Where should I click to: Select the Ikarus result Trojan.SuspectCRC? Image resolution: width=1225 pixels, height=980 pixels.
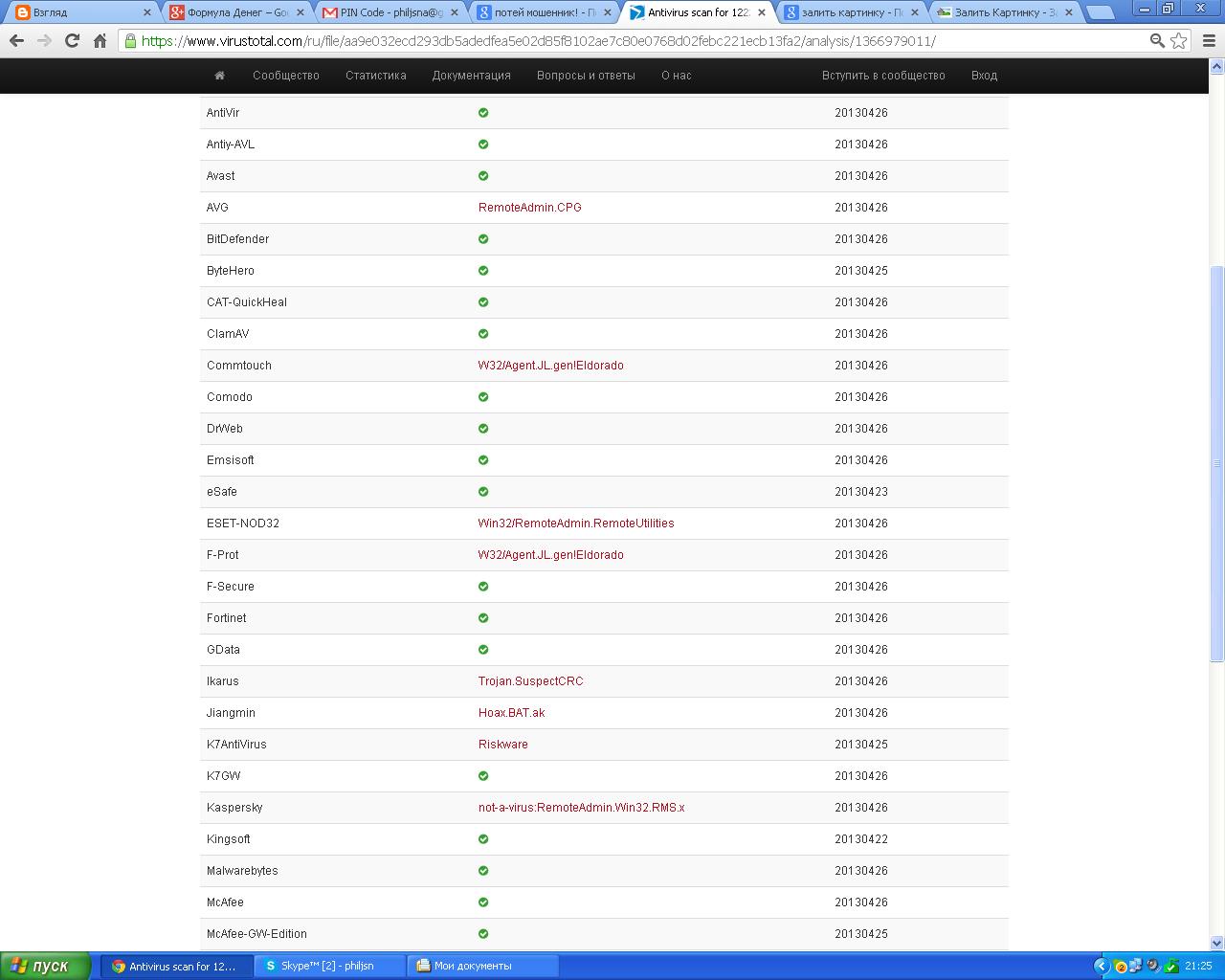click(531, 681)
